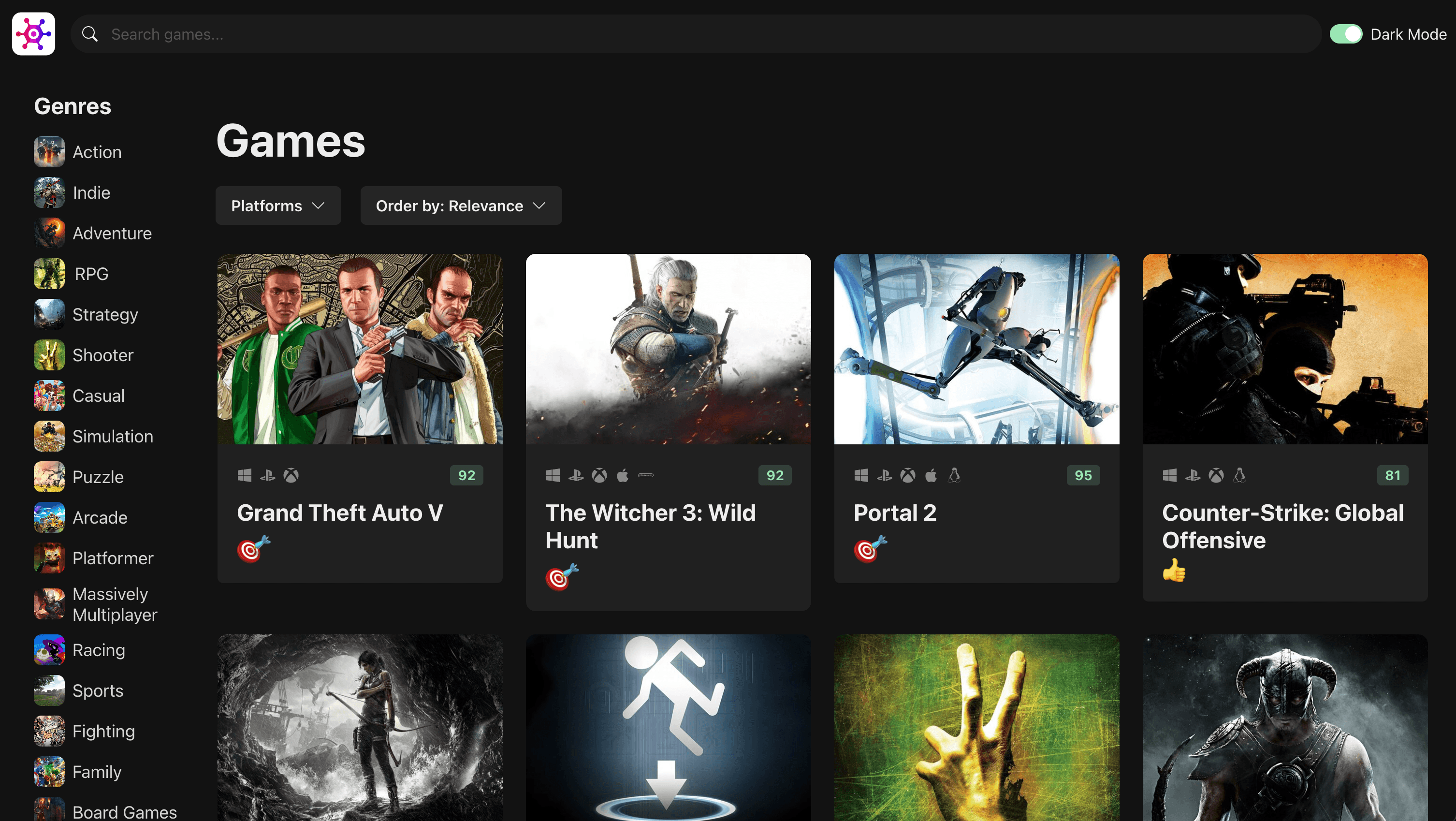Select the Massively Multiplayer genre
The image size is (1456, 821).
click(x=115, y=604)
